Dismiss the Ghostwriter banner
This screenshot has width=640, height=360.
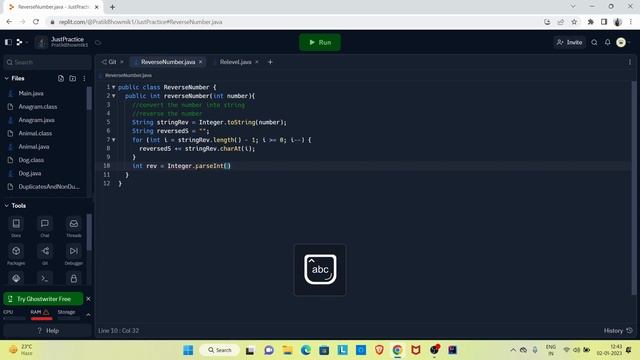(x=88, y=299)
